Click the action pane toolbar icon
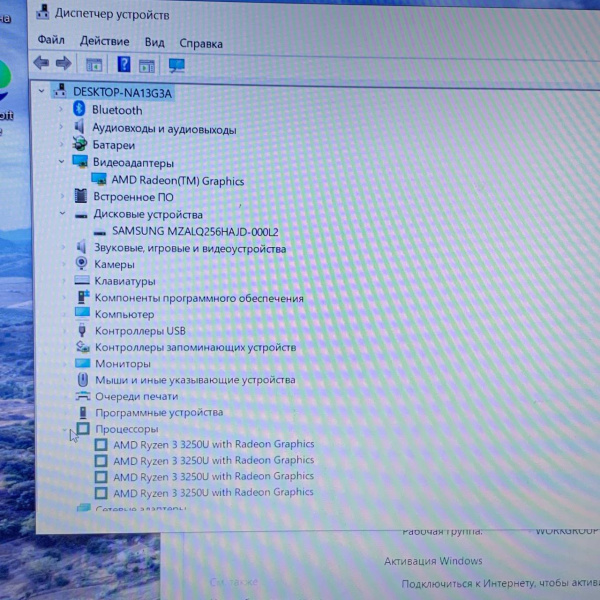The image size is (600, 600). [147, 66]
